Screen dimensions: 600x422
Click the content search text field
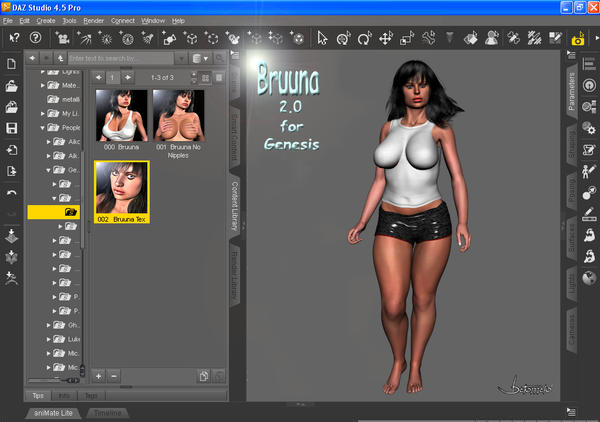(121, 58)
